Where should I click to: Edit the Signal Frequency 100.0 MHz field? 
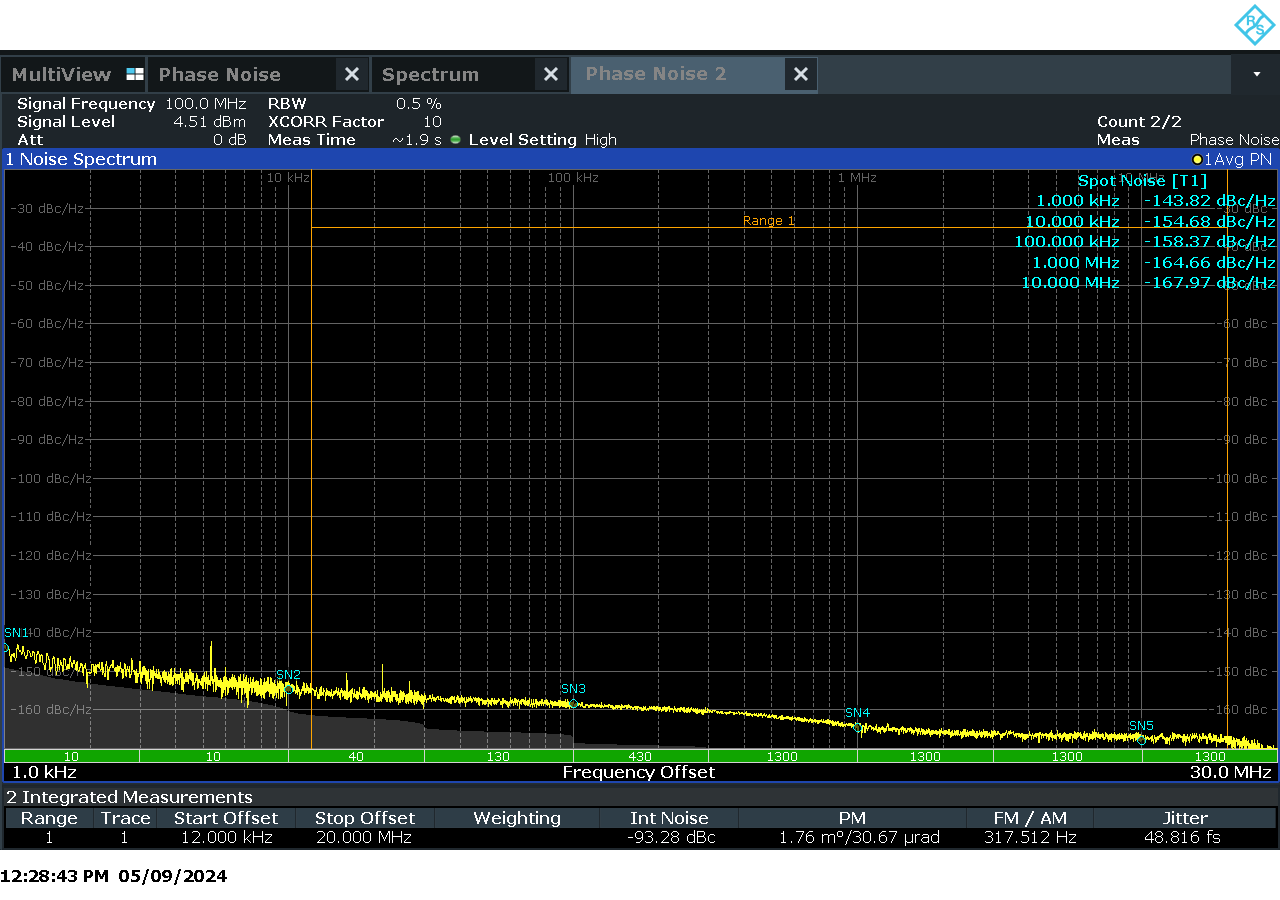(x=206, y=103)
